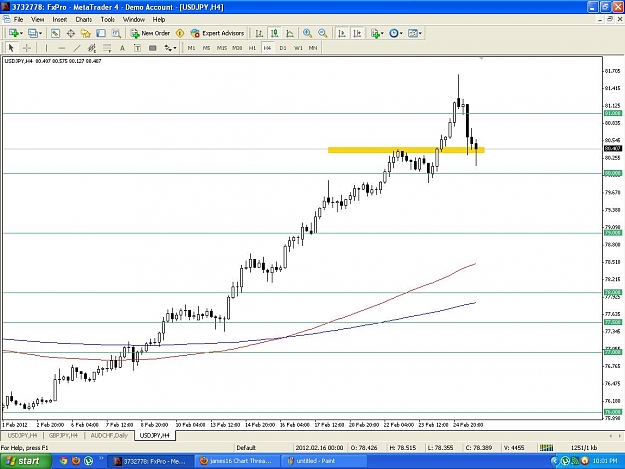Select the text 'A' drawing tool

(122, 48)
